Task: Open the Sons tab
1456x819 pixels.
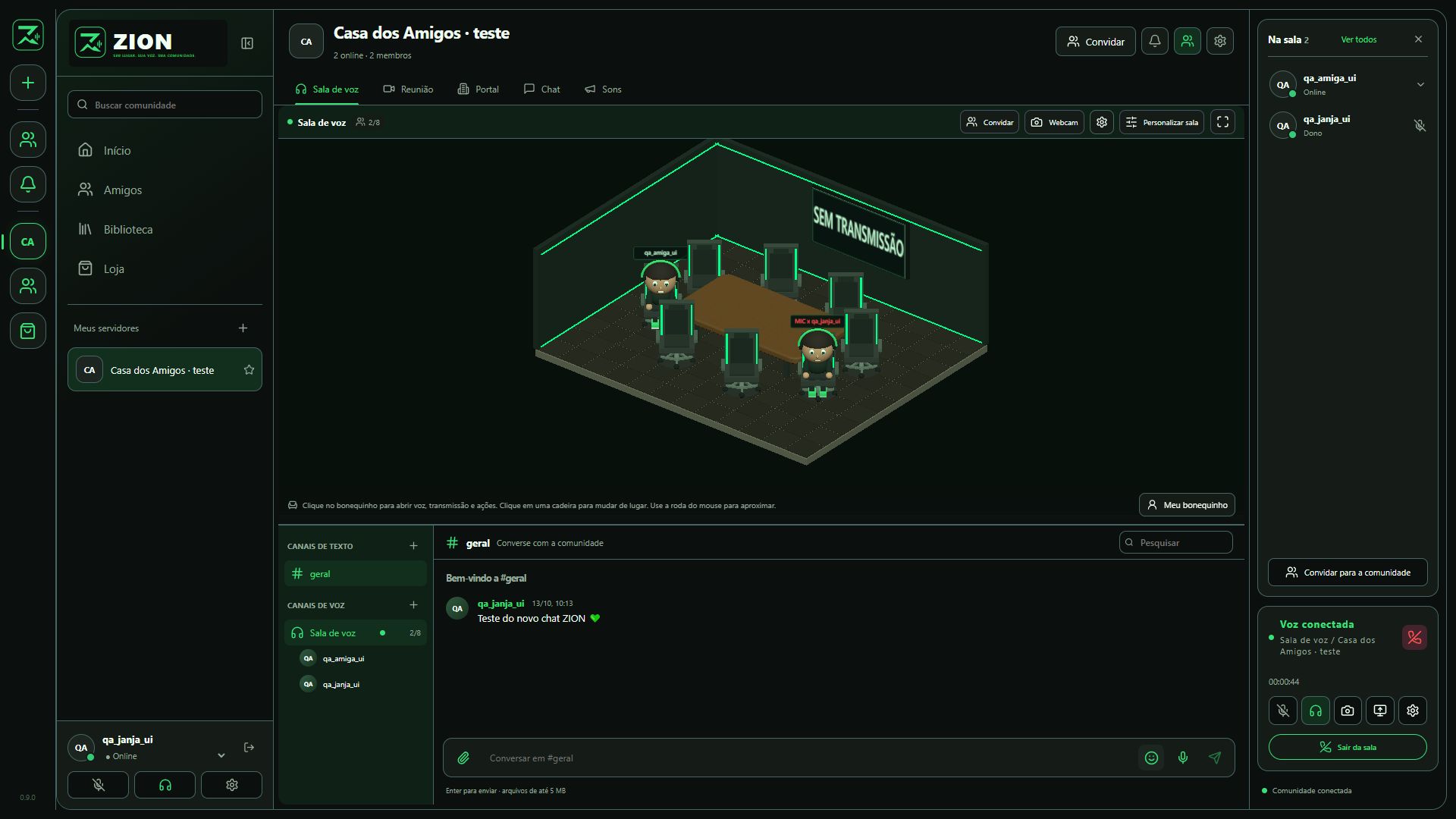Action: [603, 89]
